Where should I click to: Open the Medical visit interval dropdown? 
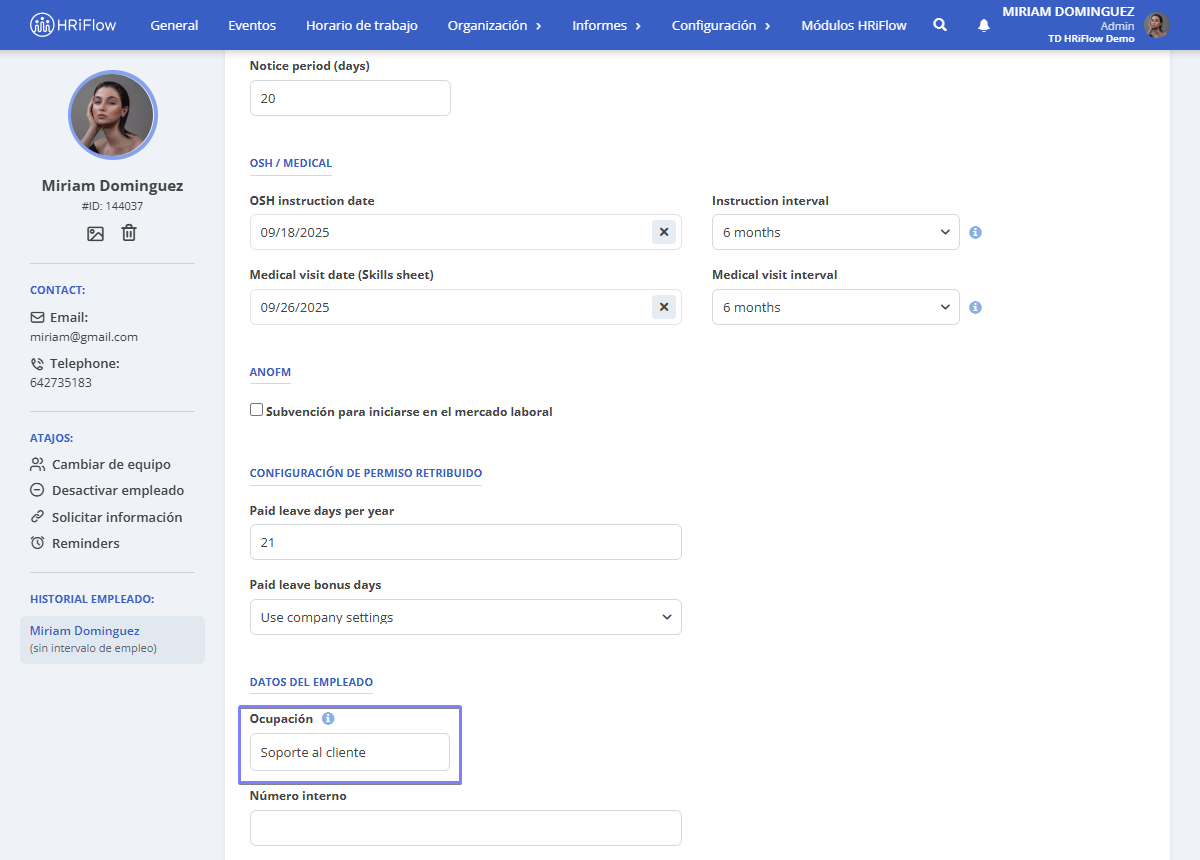pos(836,307)
